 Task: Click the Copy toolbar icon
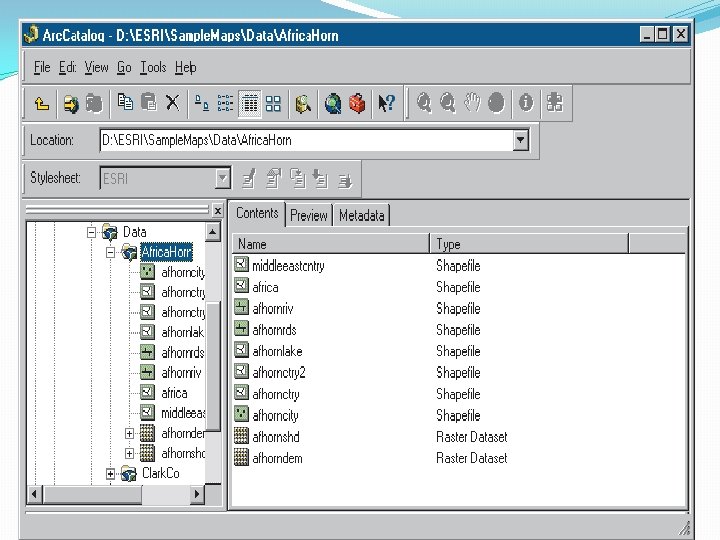(125, 102)
